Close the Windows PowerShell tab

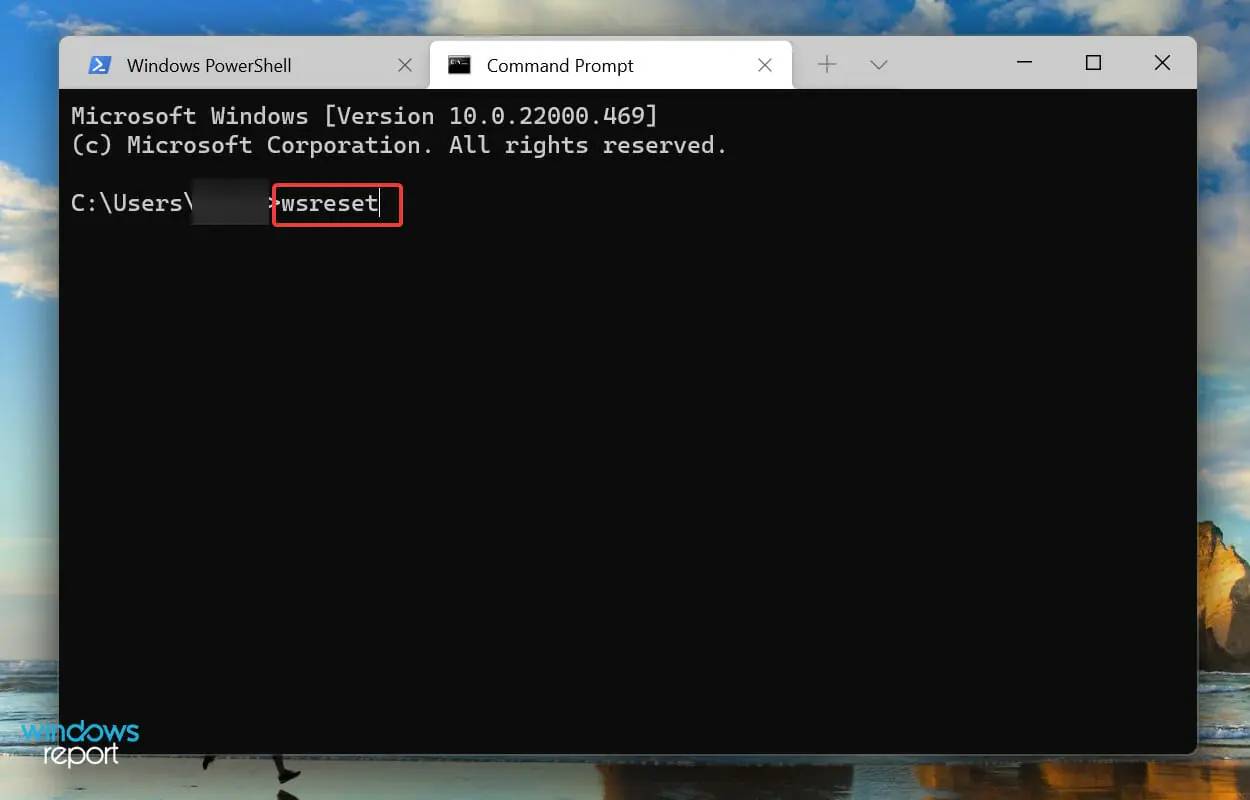tap(405, 66)
